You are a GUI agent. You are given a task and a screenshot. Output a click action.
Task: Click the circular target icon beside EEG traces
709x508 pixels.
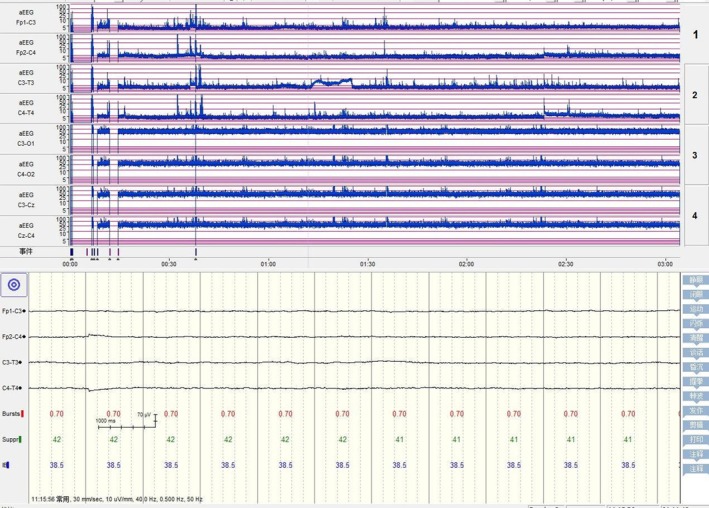(x=14, y=285)
